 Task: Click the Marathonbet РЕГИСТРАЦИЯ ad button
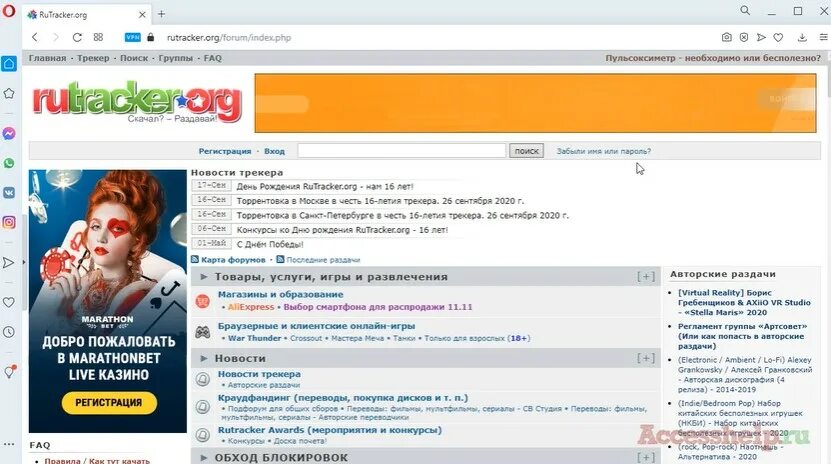109,403
